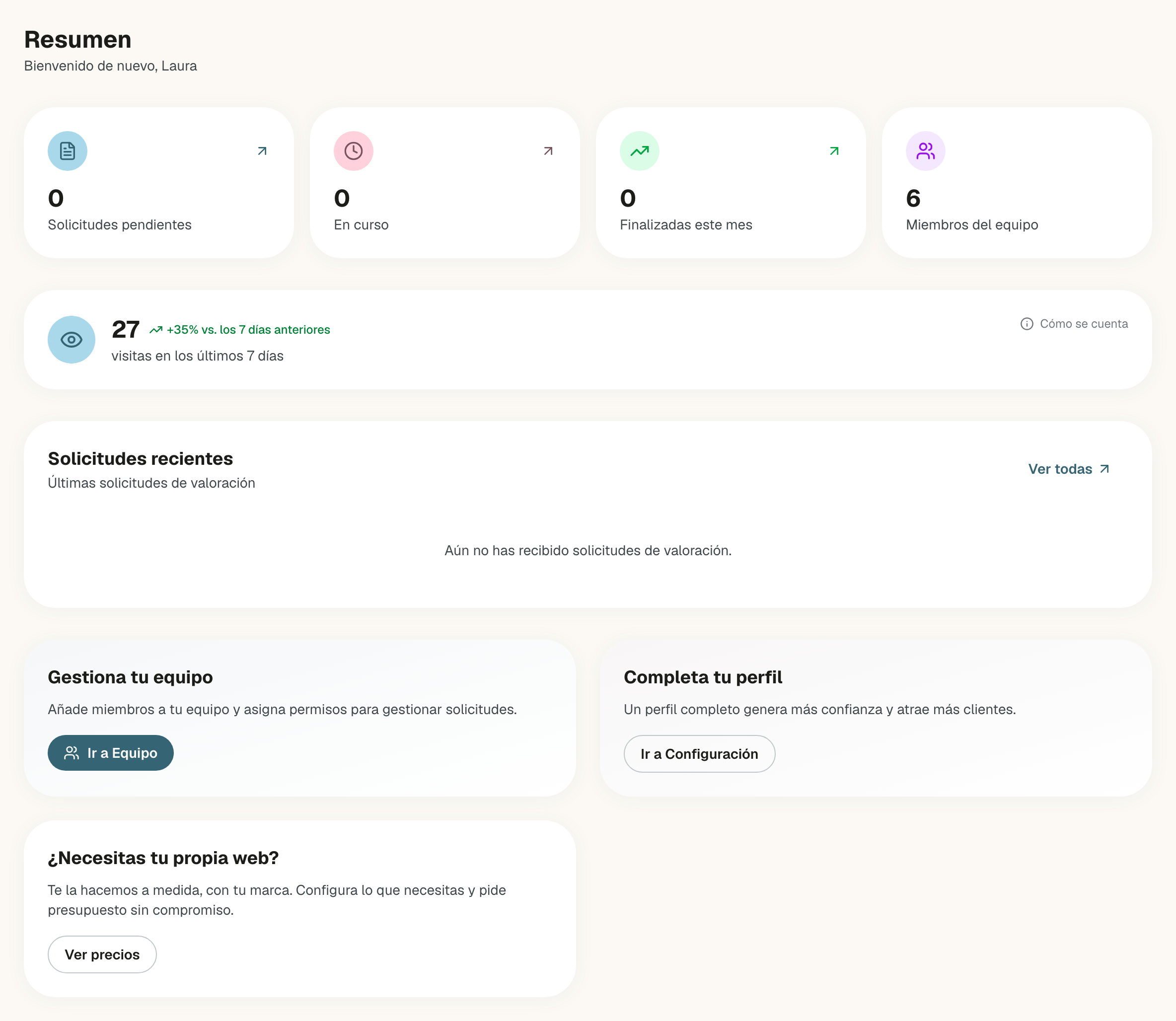Open the Cómo se cuenta explanation
Image resolution: width=1176 pixels, height=1021 pixels.
[1074, 324]
